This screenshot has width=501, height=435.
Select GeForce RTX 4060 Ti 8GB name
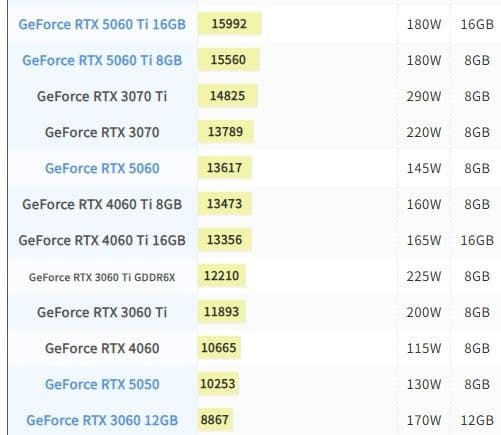(x=102, y=204)
